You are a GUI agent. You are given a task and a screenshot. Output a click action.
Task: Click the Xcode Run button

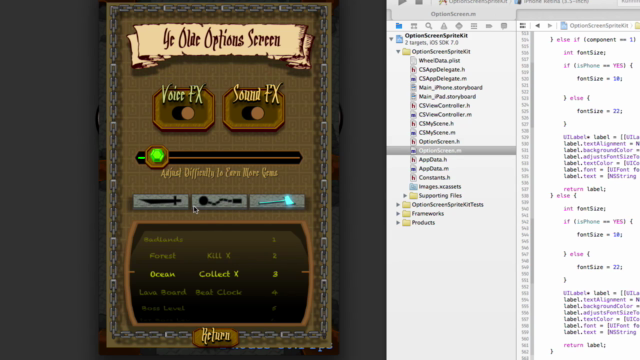[402, 2]
